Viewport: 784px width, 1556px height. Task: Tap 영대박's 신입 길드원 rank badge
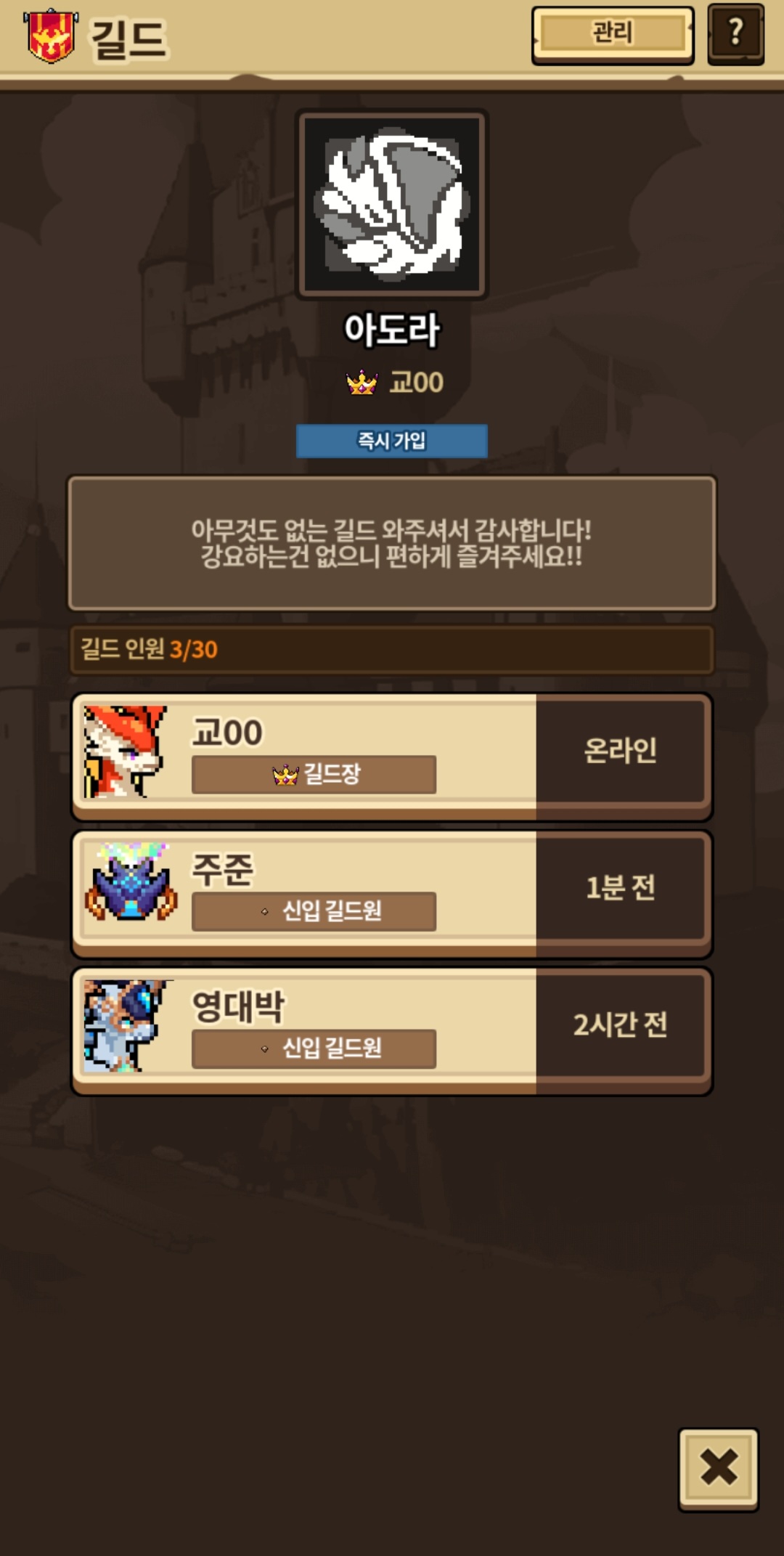click(314, 1048)
